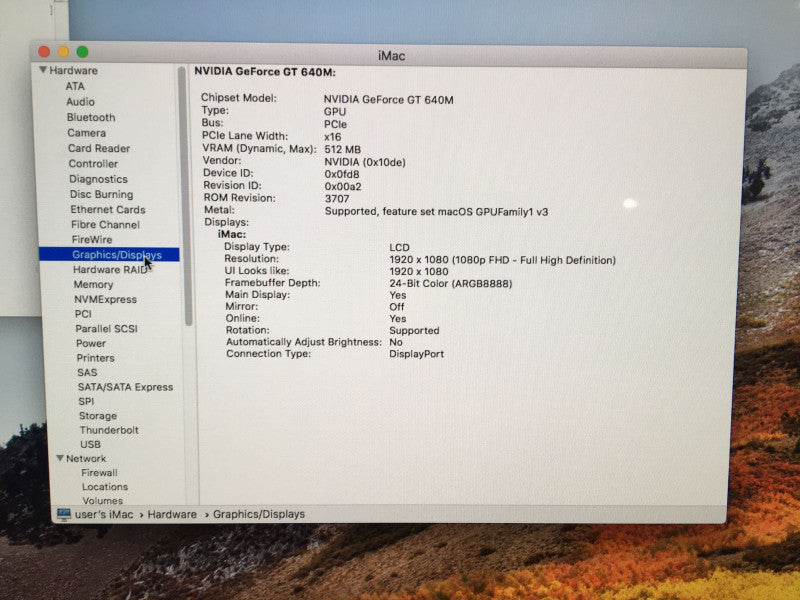
Task: Click the Network category header
Action: 86,458
